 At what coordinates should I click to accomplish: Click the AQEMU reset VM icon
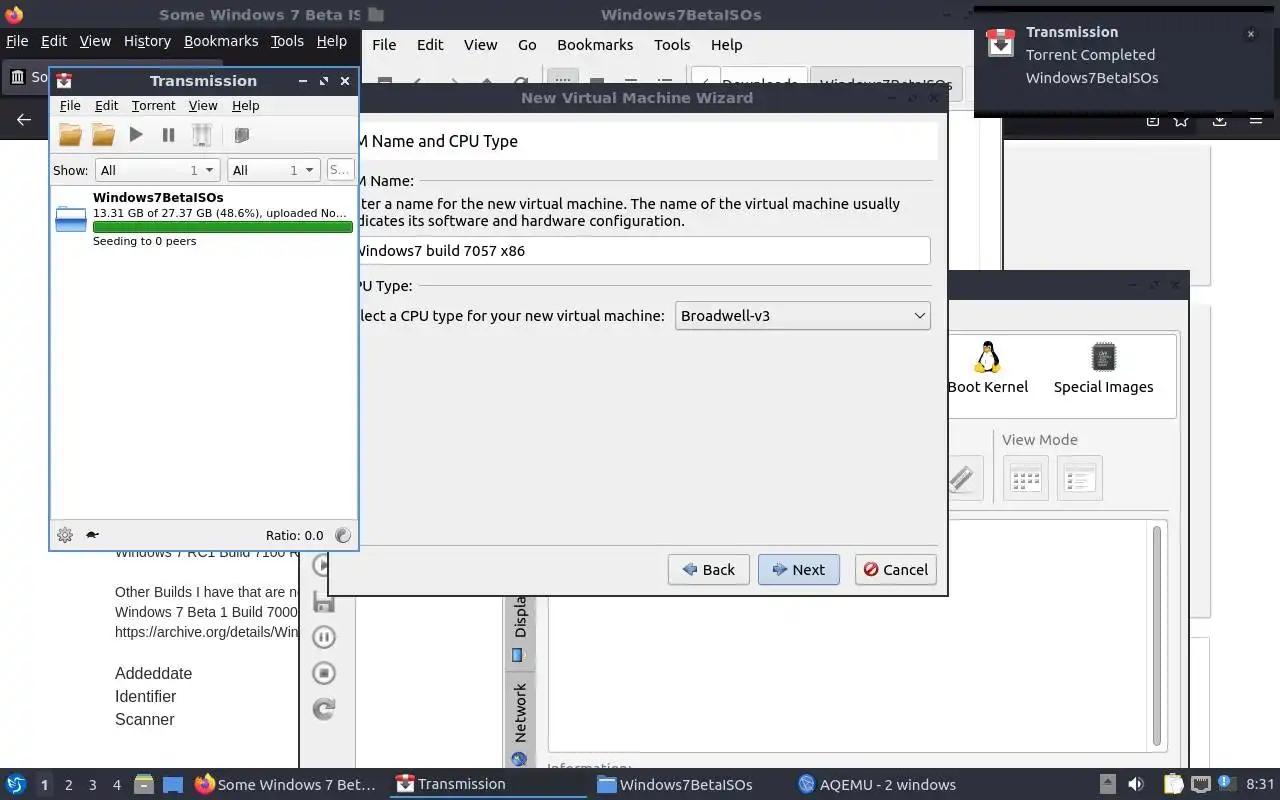(x=323, y=709)
